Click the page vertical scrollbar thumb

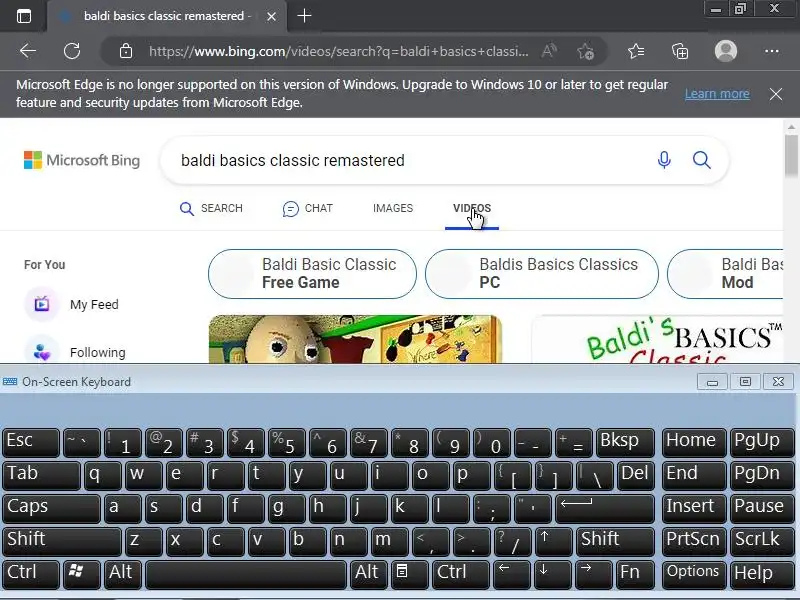[x=791, y=155]
